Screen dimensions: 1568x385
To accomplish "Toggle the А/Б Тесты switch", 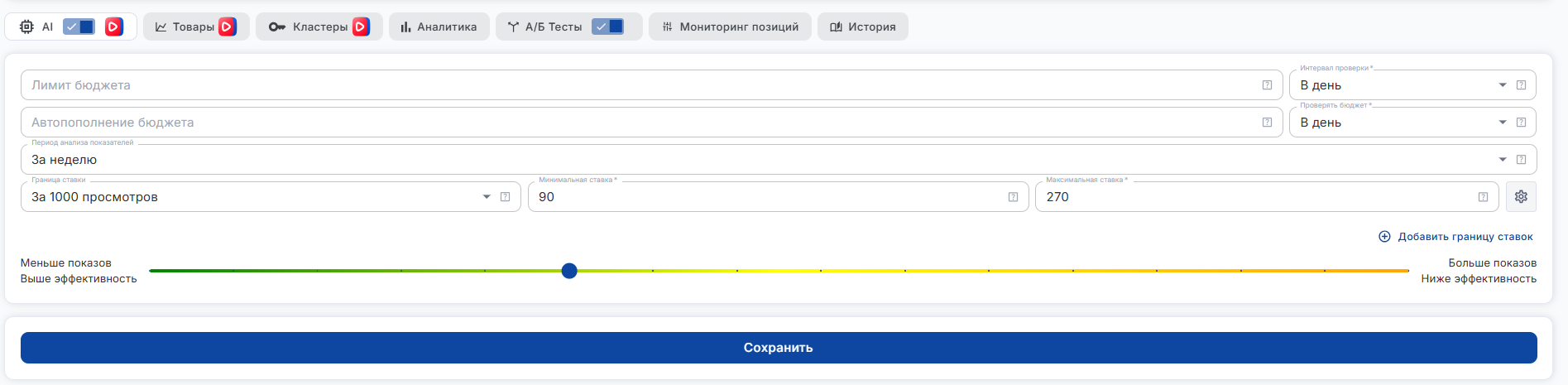I will tap(607, 26).
